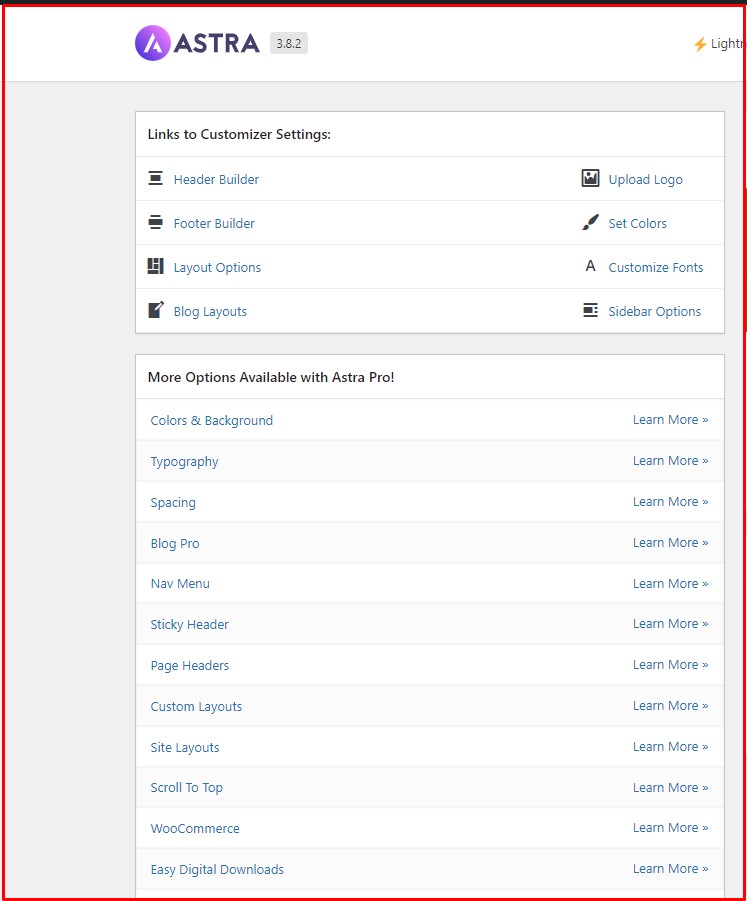Open Blog Layouts settings
The width and height of the screenshot is (747, 901).
(x=210, y=311)
